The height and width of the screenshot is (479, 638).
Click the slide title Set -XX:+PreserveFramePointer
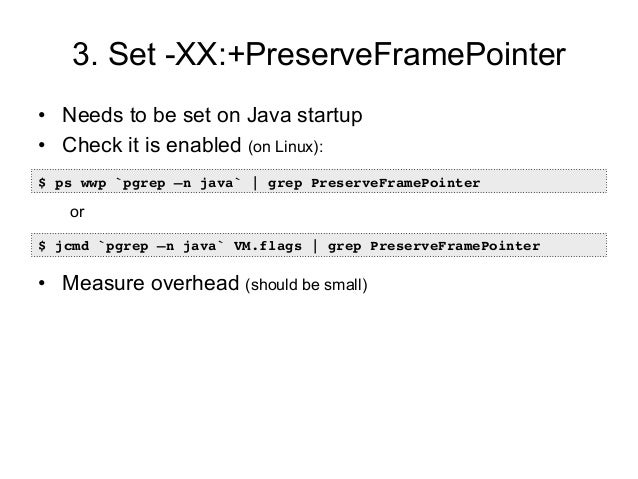[x=319, y=54]
